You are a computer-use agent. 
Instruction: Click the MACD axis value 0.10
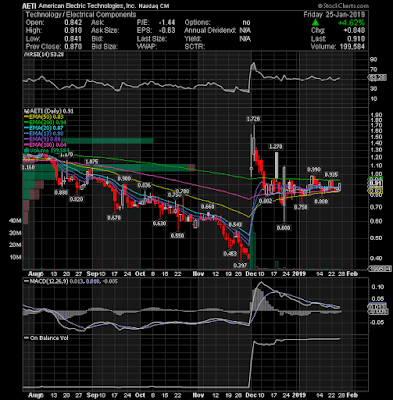[377, 287]
